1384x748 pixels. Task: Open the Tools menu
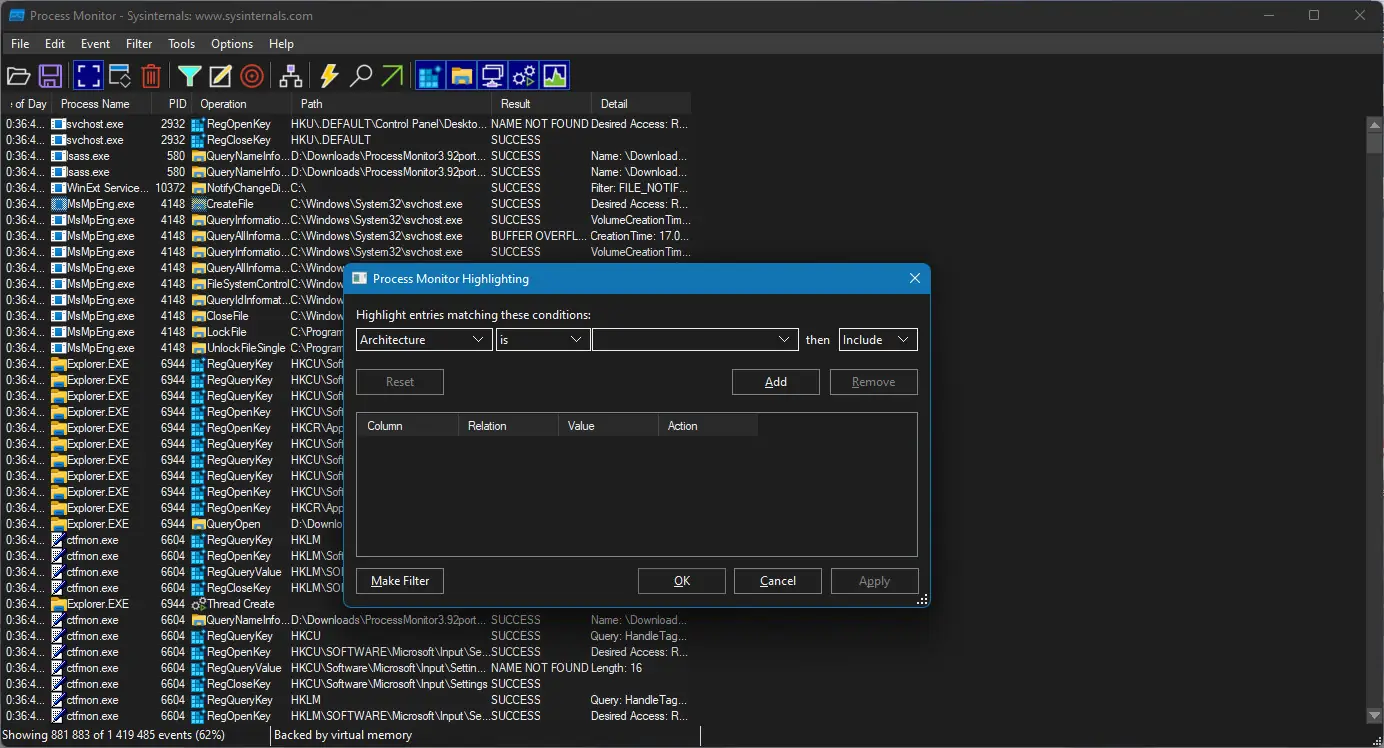coord(181,44)
